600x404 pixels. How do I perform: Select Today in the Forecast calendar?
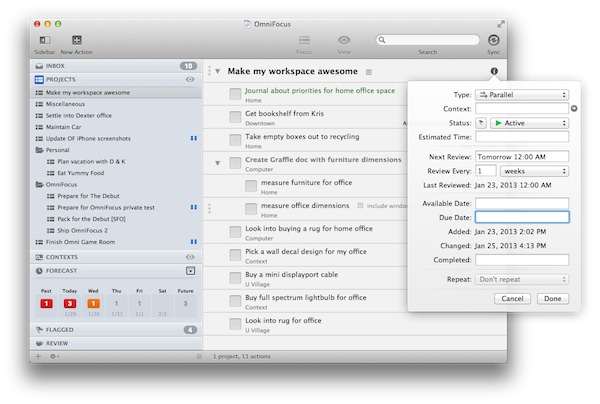tap(70, 303)
